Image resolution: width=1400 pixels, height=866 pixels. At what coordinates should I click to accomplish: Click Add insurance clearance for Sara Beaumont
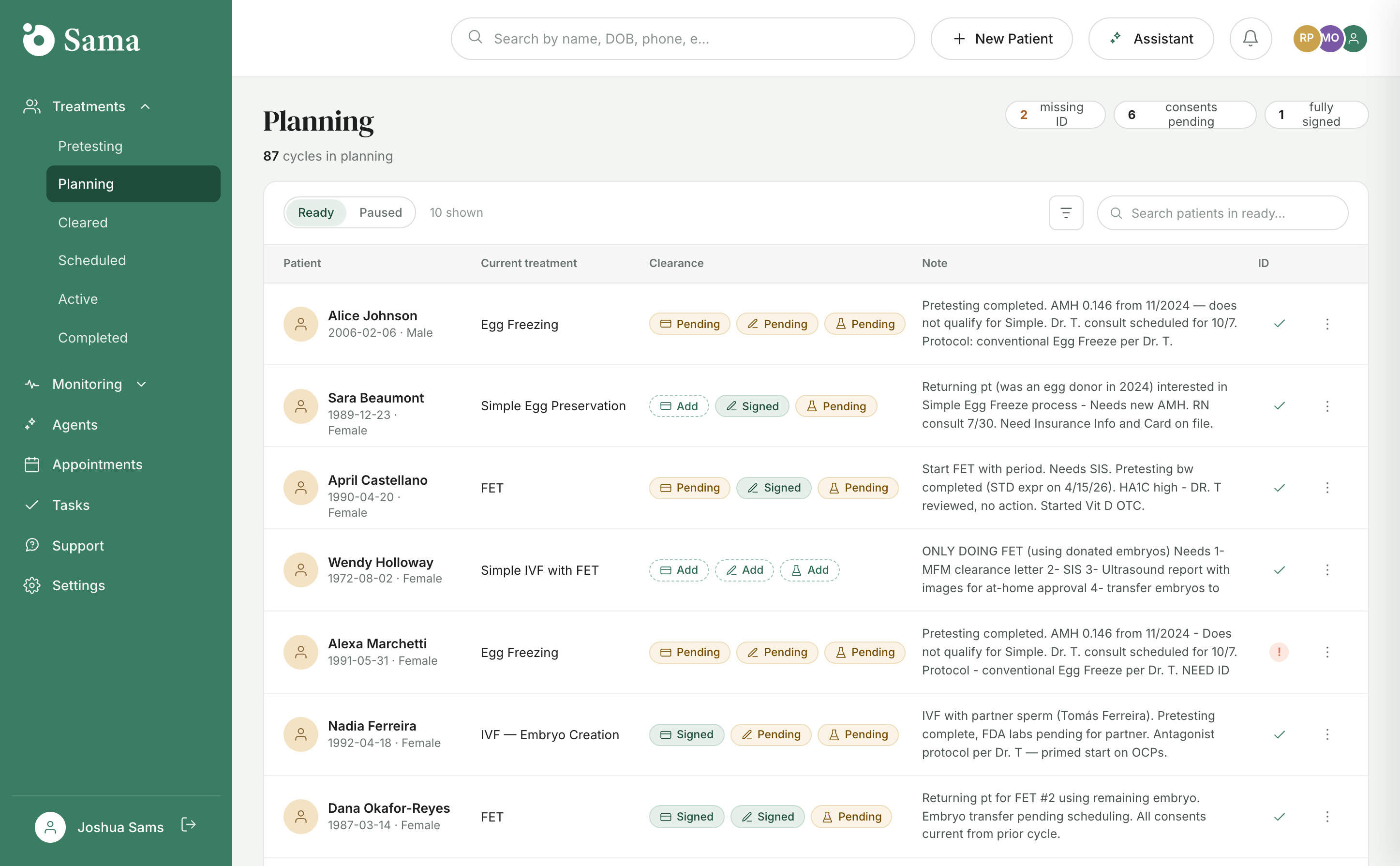tap(679, 406)
